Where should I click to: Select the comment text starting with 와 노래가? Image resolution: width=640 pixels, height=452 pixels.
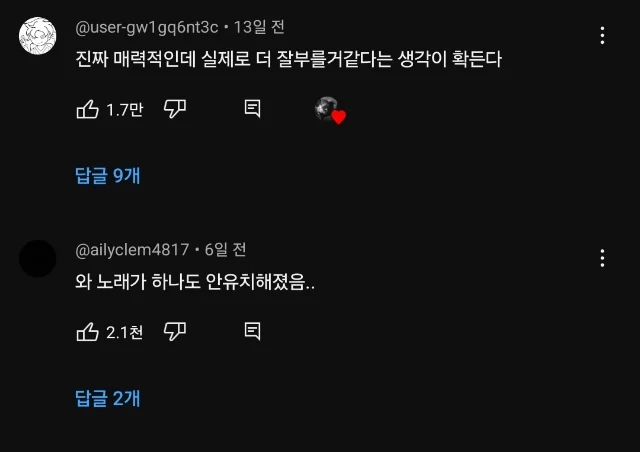(195, 282)
